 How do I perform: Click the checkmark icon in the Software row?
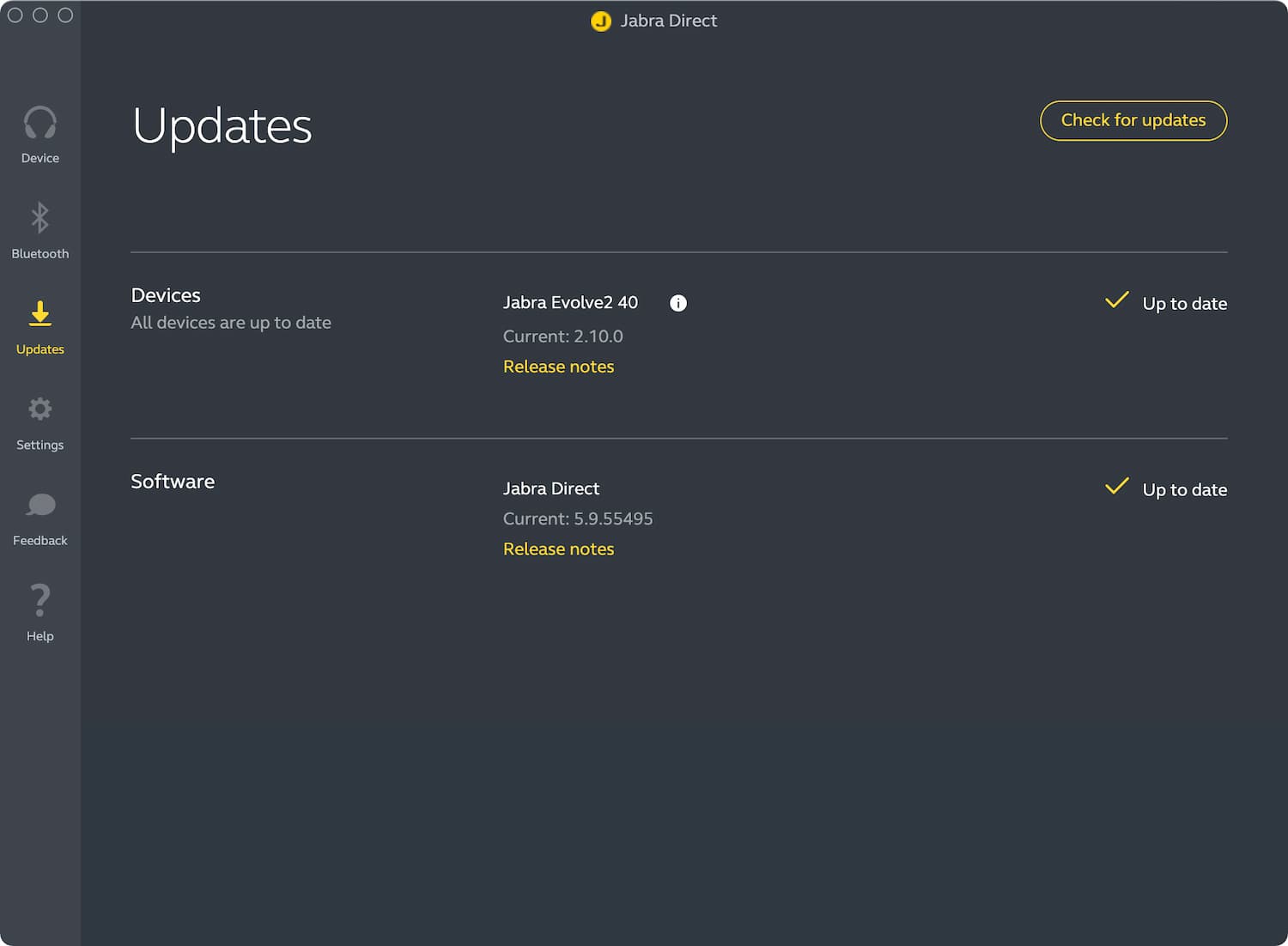coord(1117,487)
